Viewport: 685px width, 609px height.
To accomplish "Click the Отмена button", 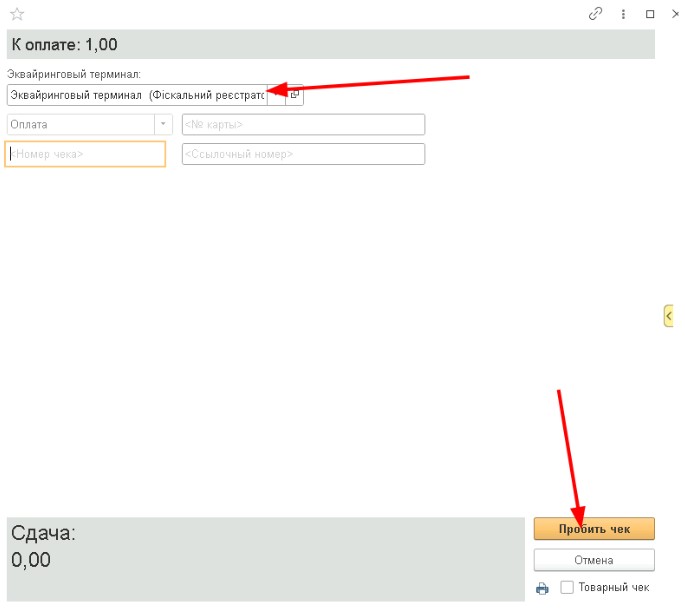I will (594, 560).
